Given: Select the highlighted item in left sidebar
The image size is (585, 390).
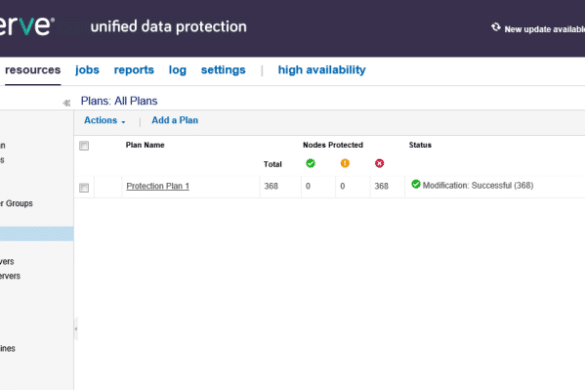Looking at the screenshot, I should point(37,234).
